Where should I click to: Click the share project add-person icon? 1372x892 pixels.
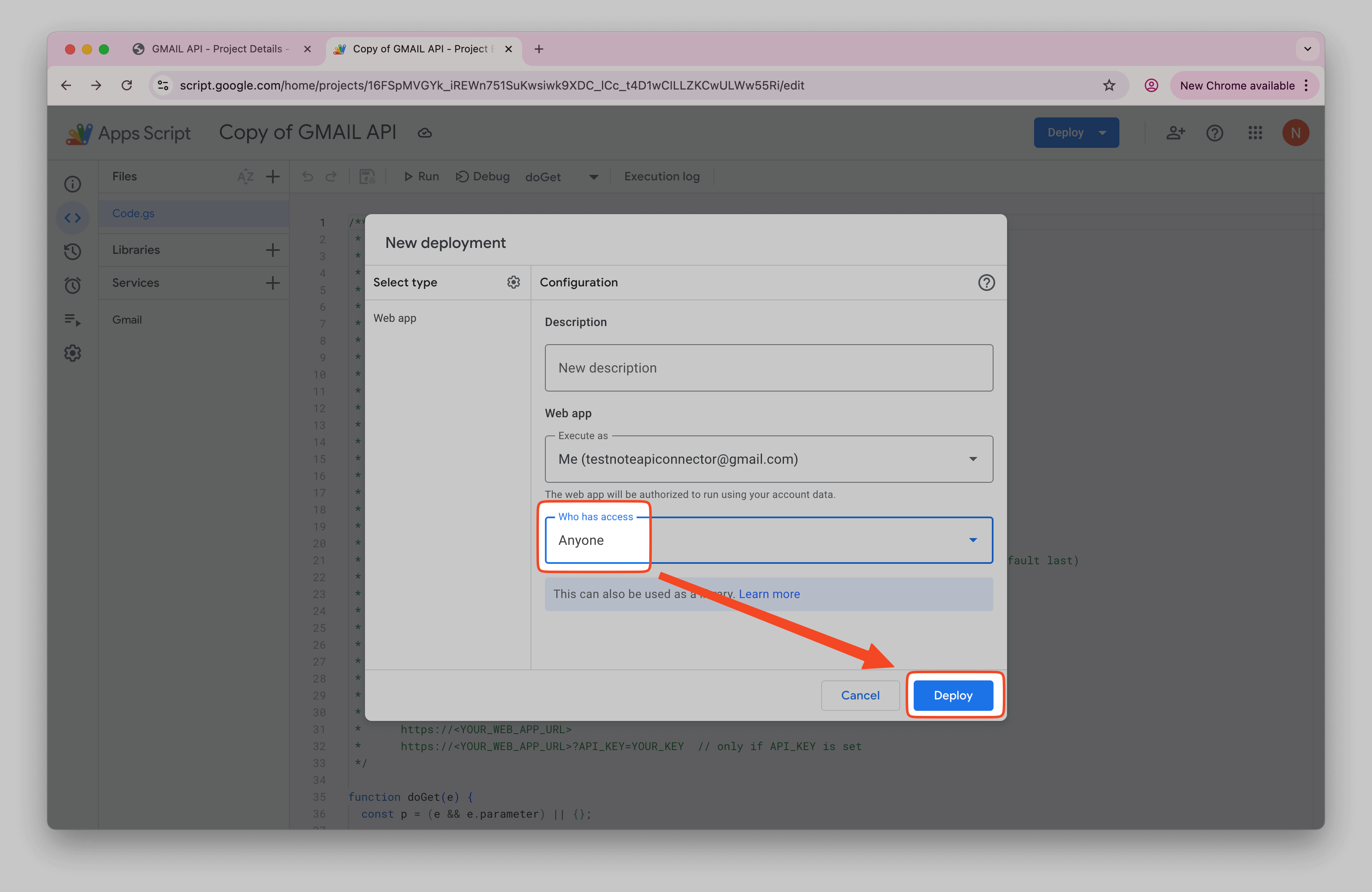(x=1176, y=133)
